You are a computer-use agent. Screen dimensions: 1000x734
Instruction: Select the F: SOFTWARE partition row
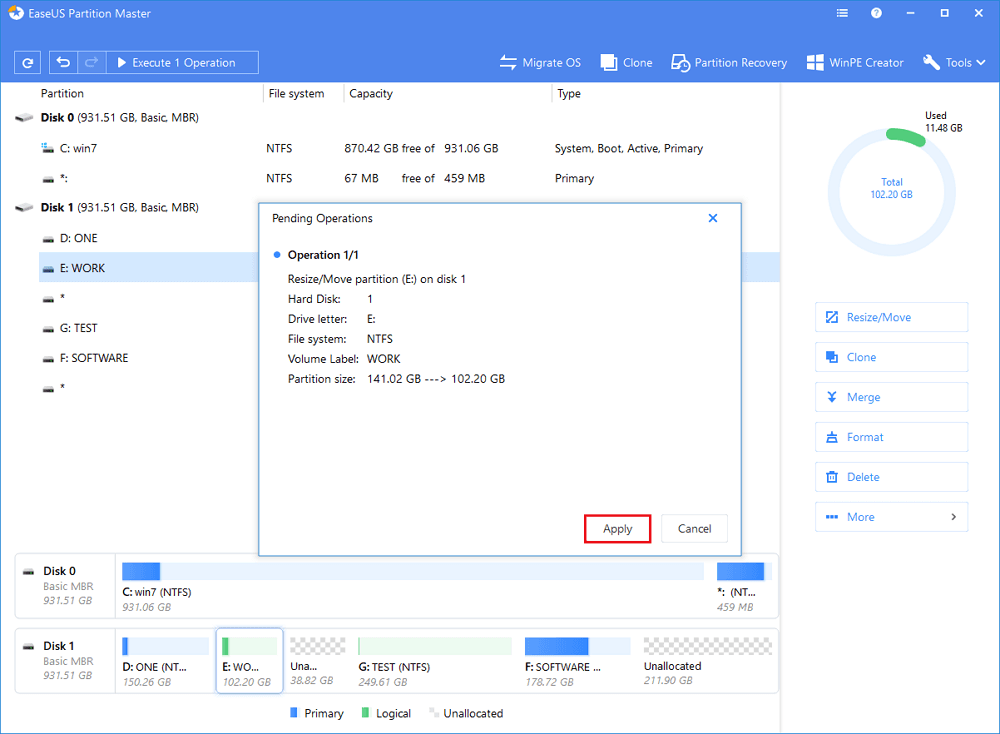(148, 358)
